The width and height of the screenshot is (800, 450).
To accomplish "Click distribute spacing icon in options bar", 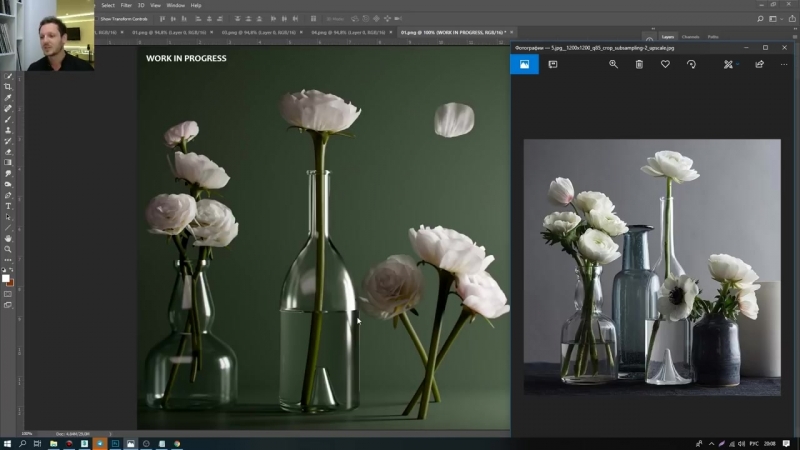I will 313,19.
